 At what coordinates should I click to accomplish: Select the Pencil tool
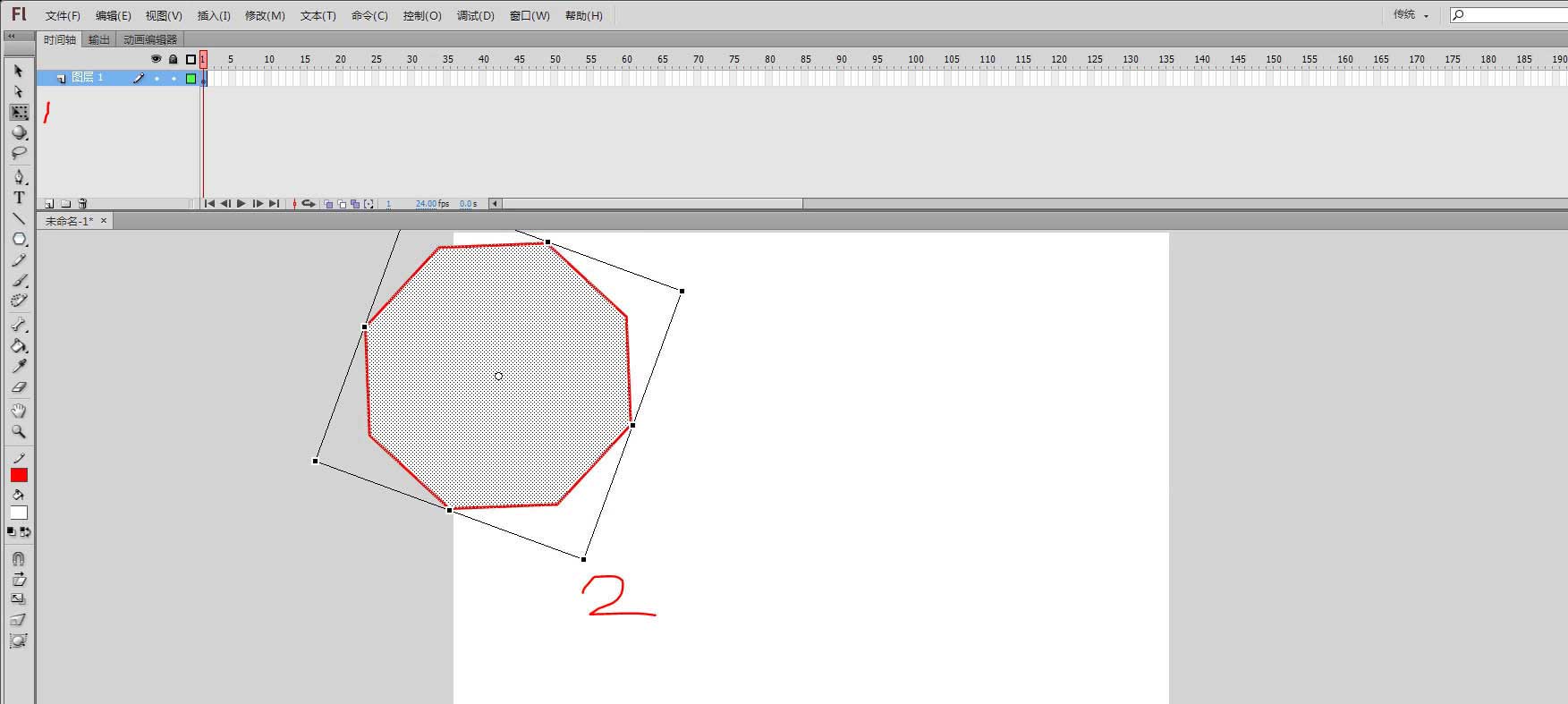19,260
